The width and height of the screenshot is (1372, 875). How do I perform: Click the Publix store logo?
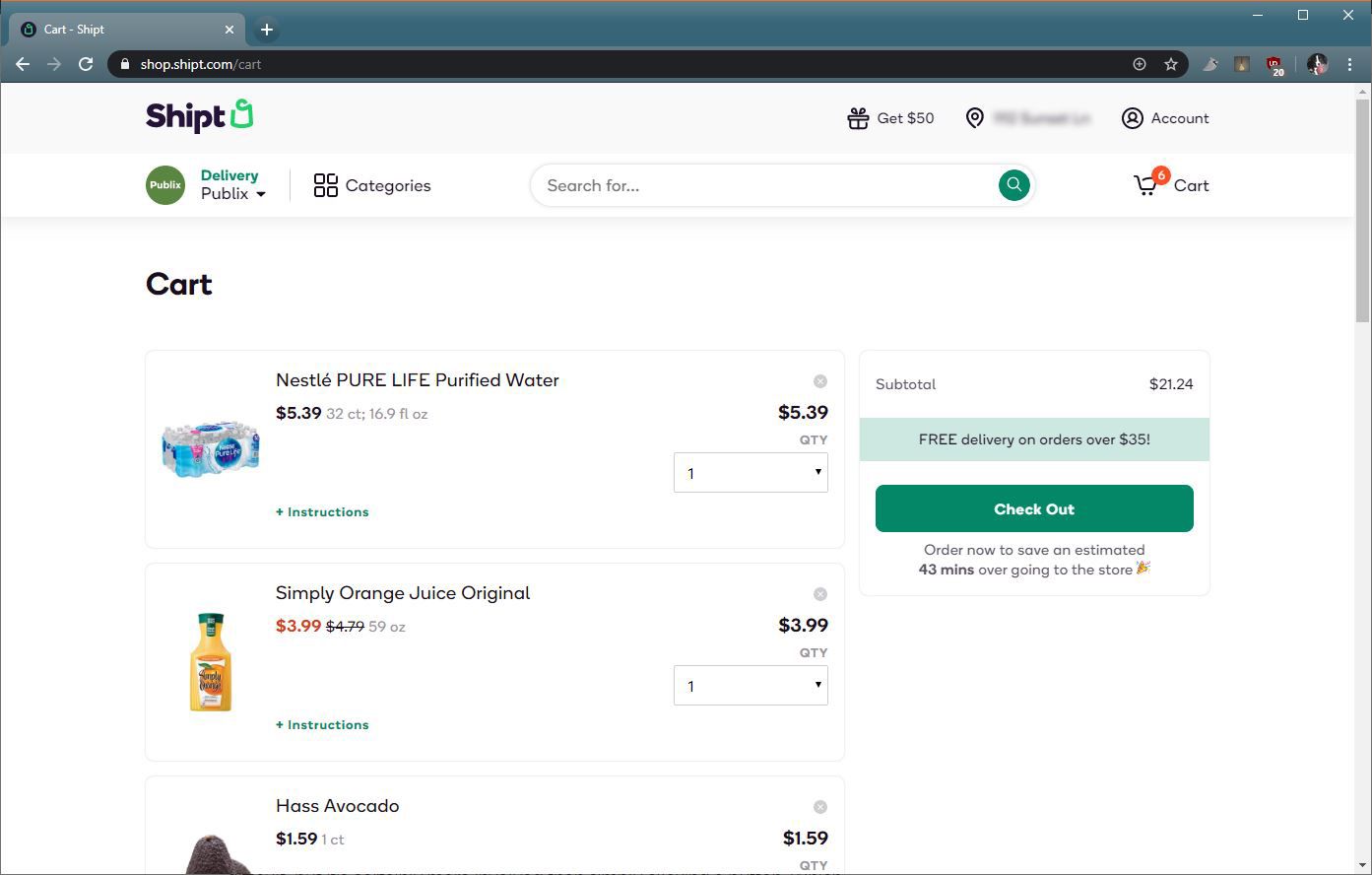[165, 185]
